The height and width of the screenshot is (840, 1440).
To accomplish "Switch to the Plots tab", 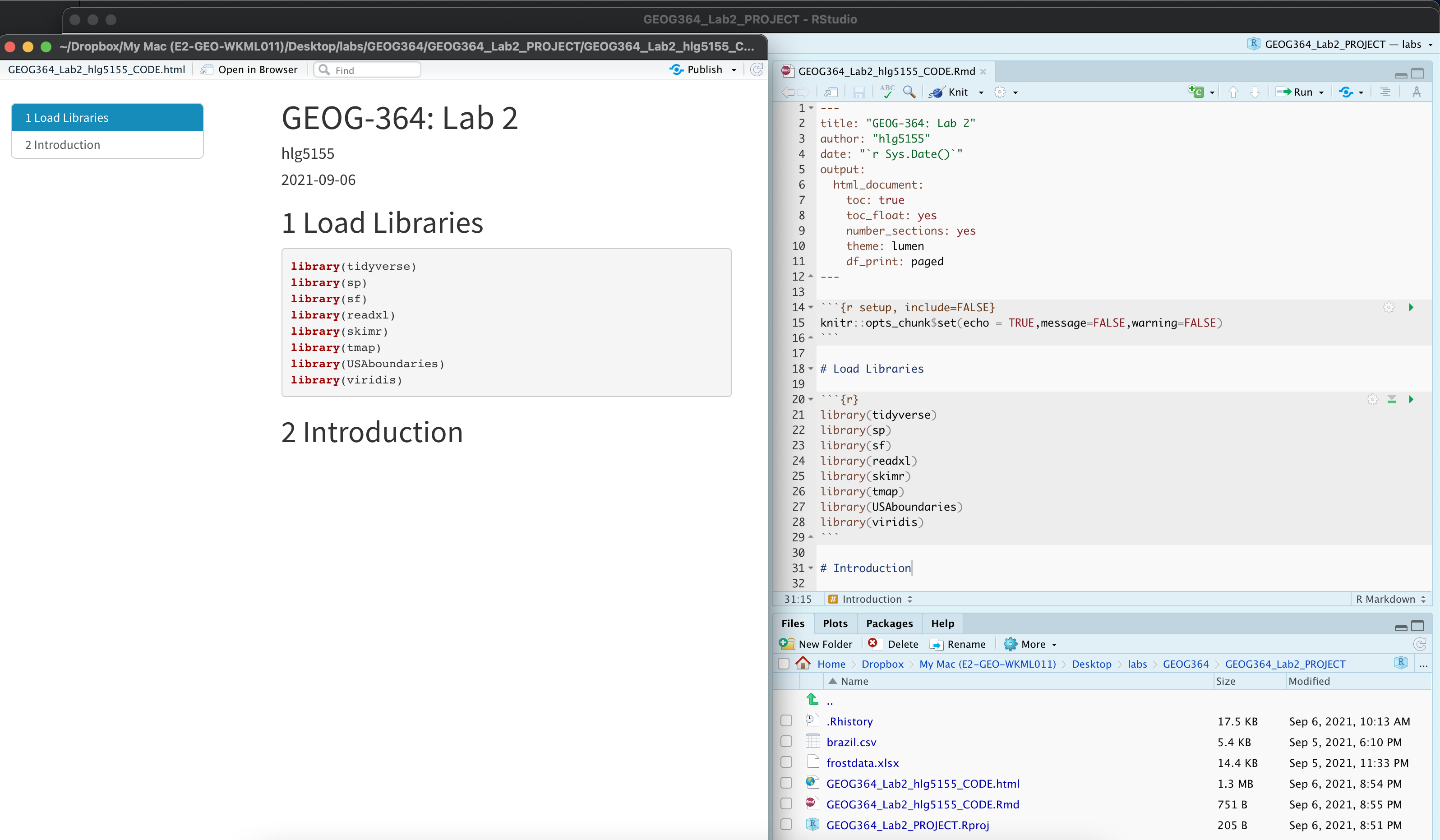I will pyautogui.click(x=835, y=623).
